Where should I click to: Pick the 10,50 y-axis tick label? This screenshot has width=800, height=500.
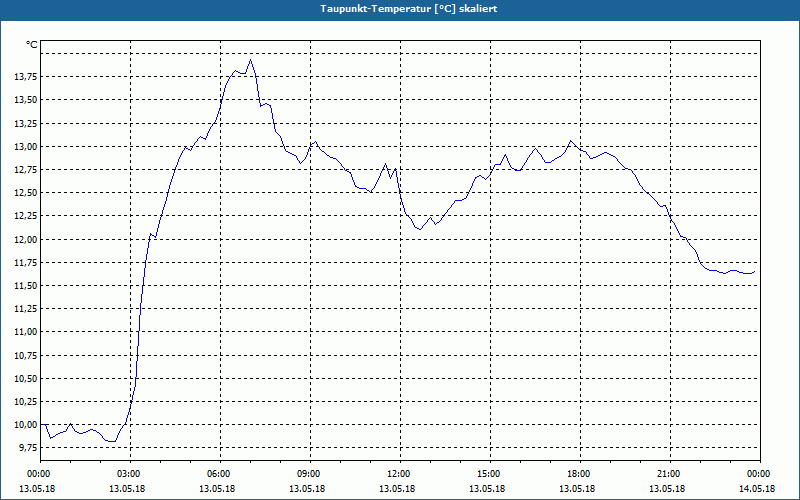coord(27,379)
